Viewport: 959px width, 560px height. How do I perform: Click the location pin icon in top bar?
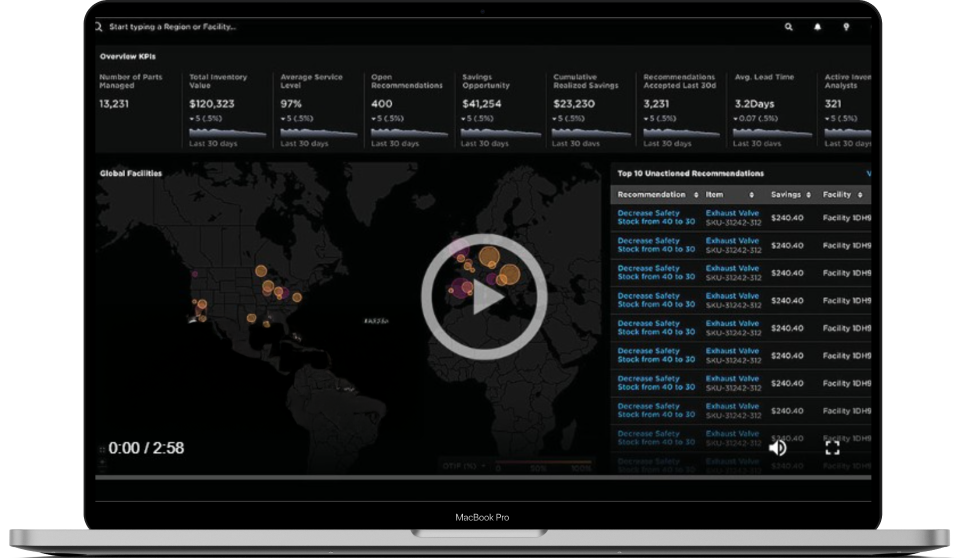pos(845,27)
